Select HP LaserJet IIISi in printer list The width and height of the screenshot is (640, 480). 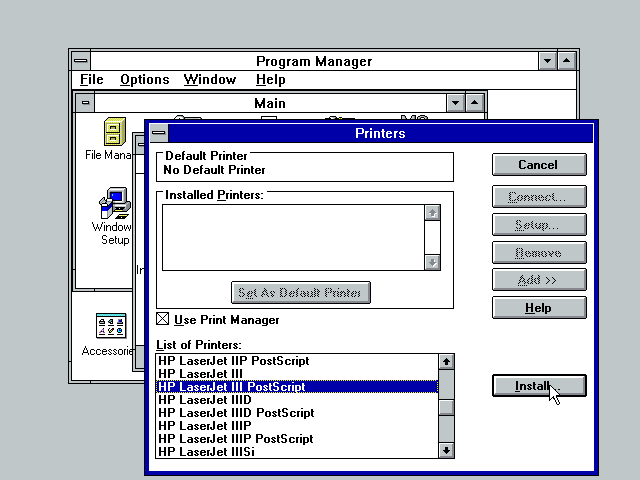coord(297,451)
